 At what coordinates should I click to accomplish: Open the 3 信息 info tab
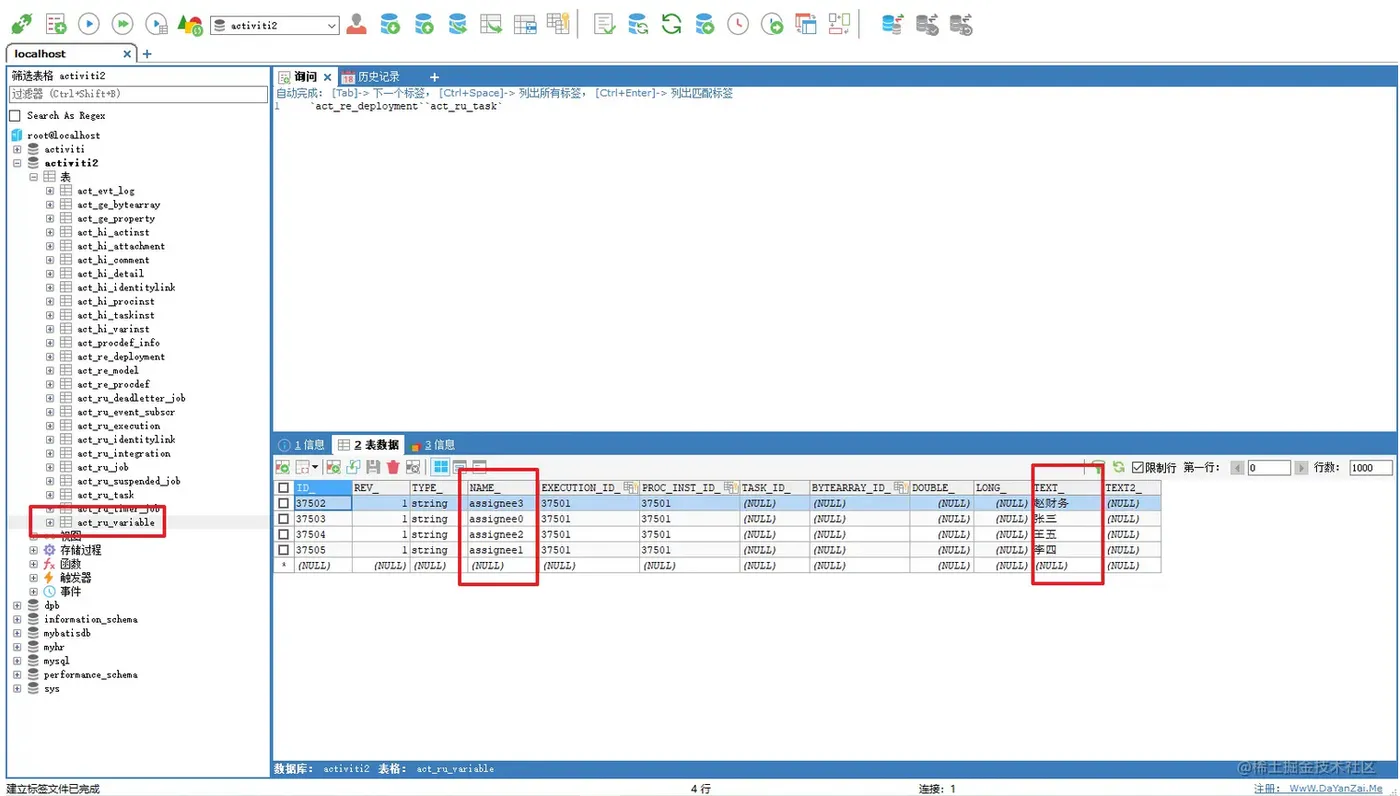pos(432,445)
